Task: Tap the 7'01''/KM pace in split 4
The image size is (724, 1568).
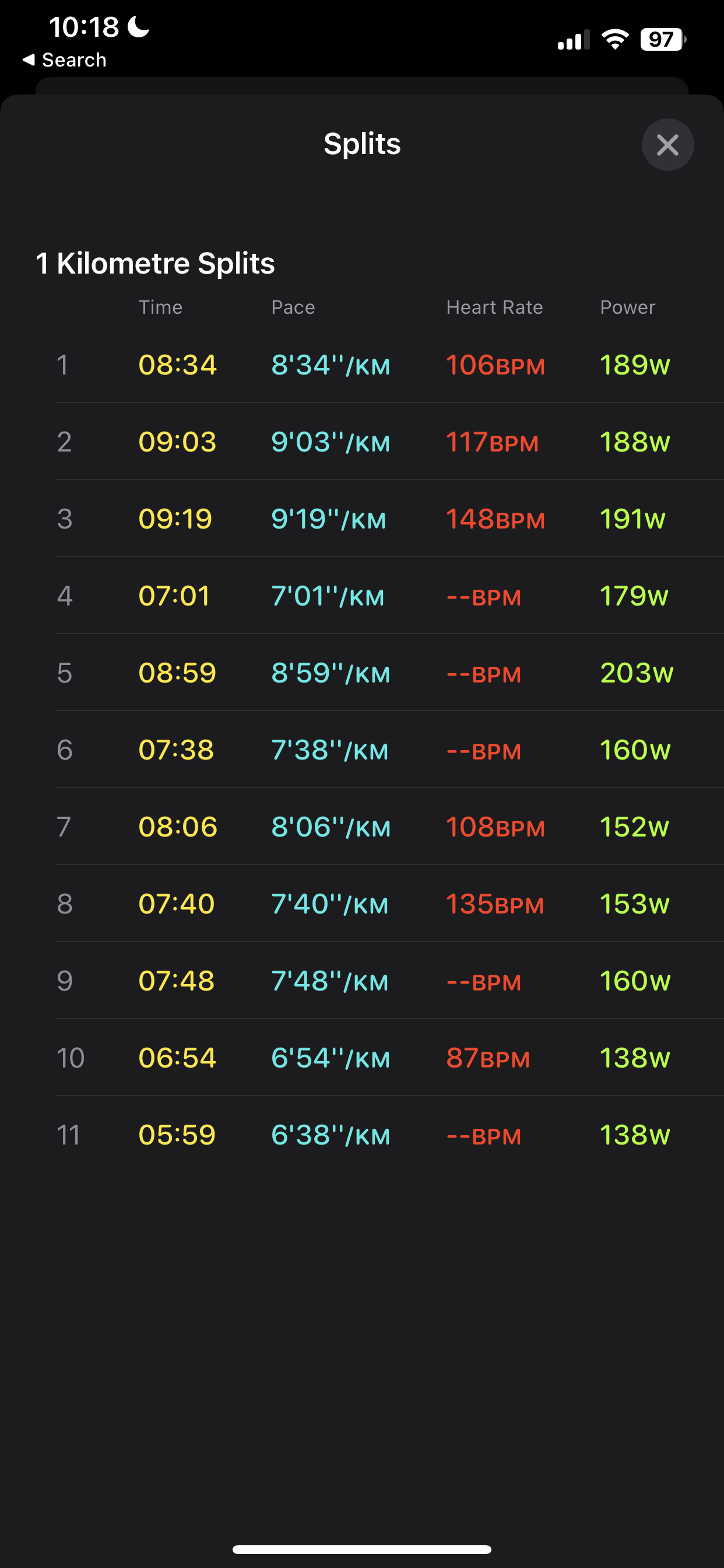Action: [328, 596]
